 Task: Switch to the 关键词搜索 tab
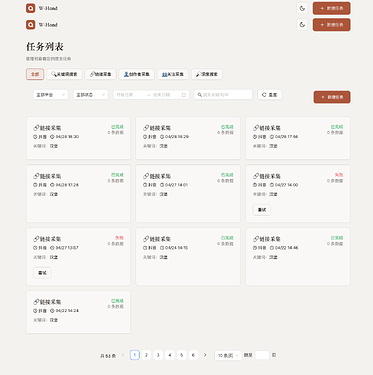click(64, 74)
